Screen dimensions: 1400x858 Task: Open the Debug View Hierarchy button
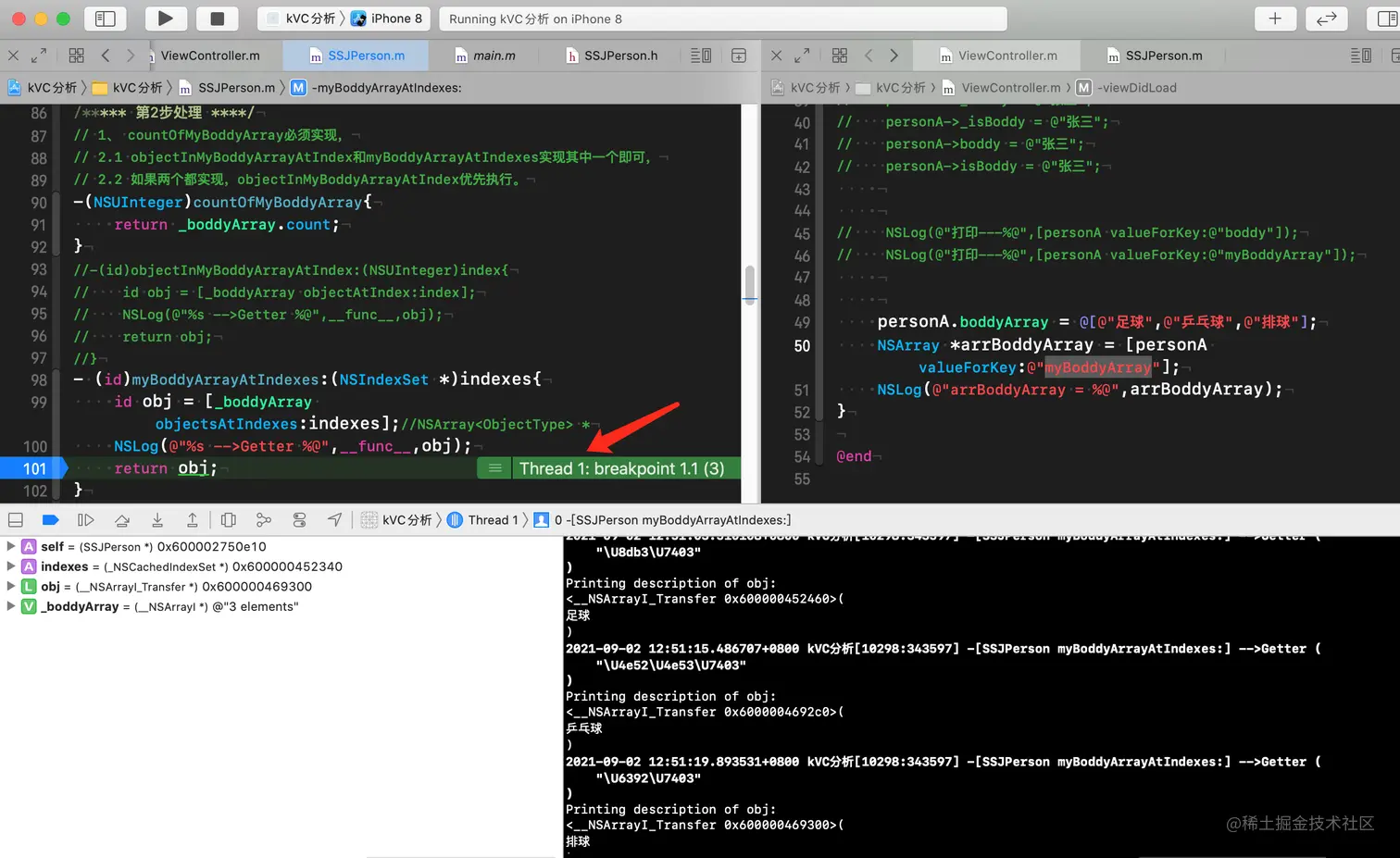click(229, 520)
